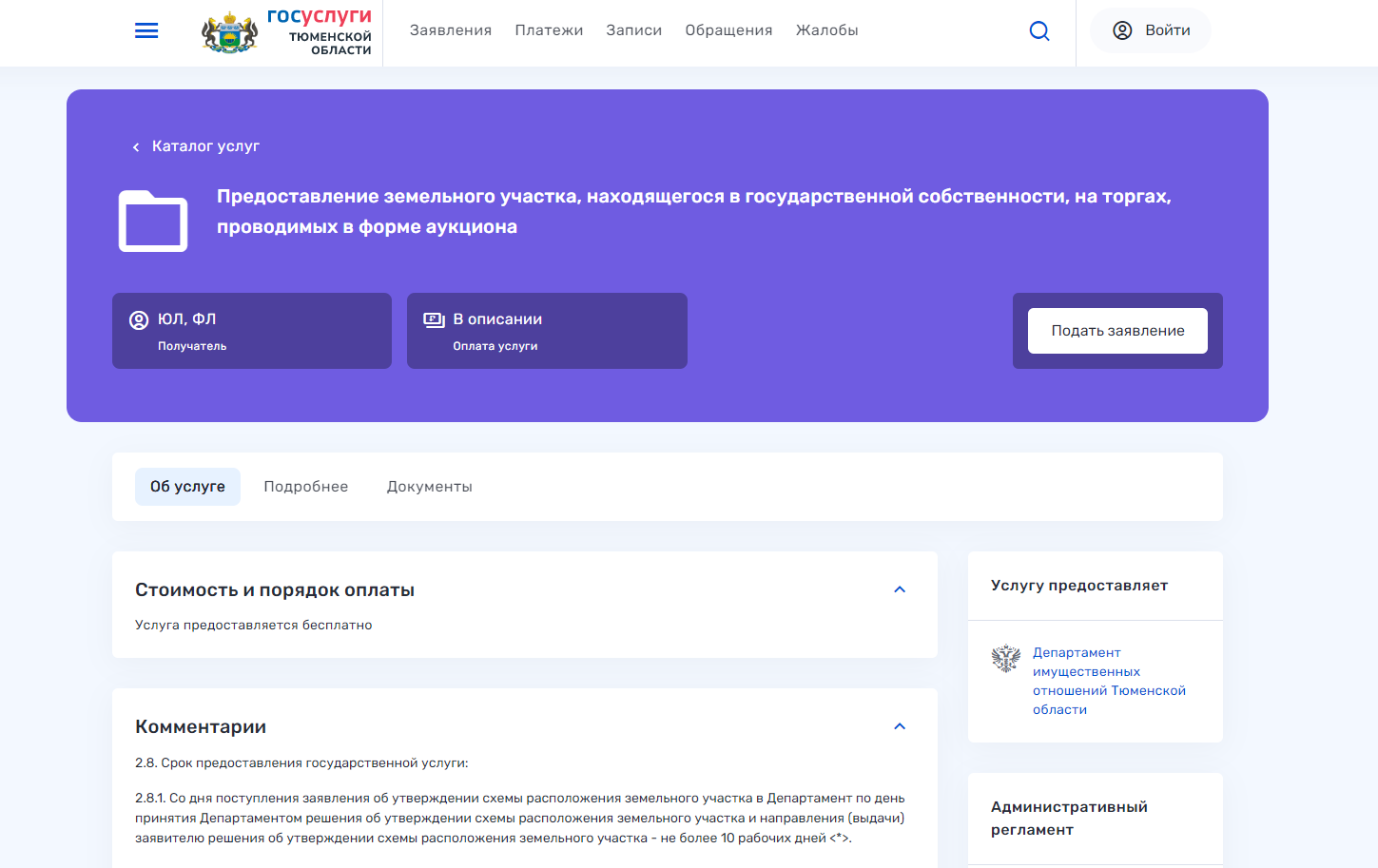Image resolution: width=1378 pixels, height=868 pixels.
Task: Open the site search magnifier icon
Action: (x=1039, y=31)
